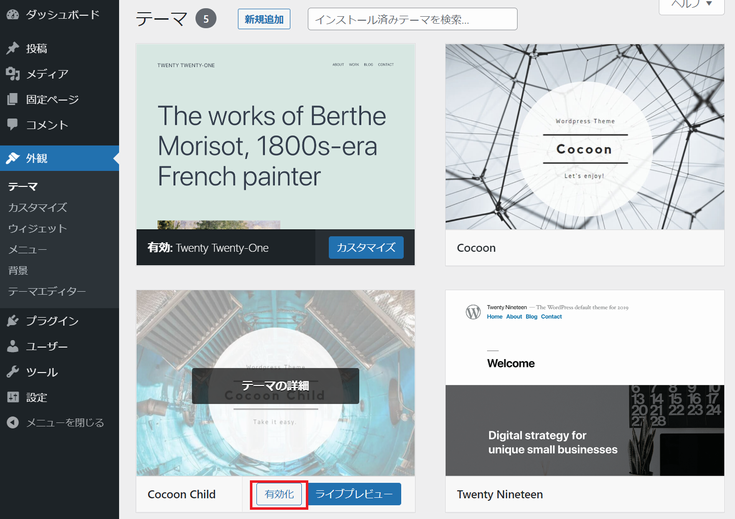Click the page icon beside 固定ページ
The height and width of the screenshot is (519, 735).
12,100
